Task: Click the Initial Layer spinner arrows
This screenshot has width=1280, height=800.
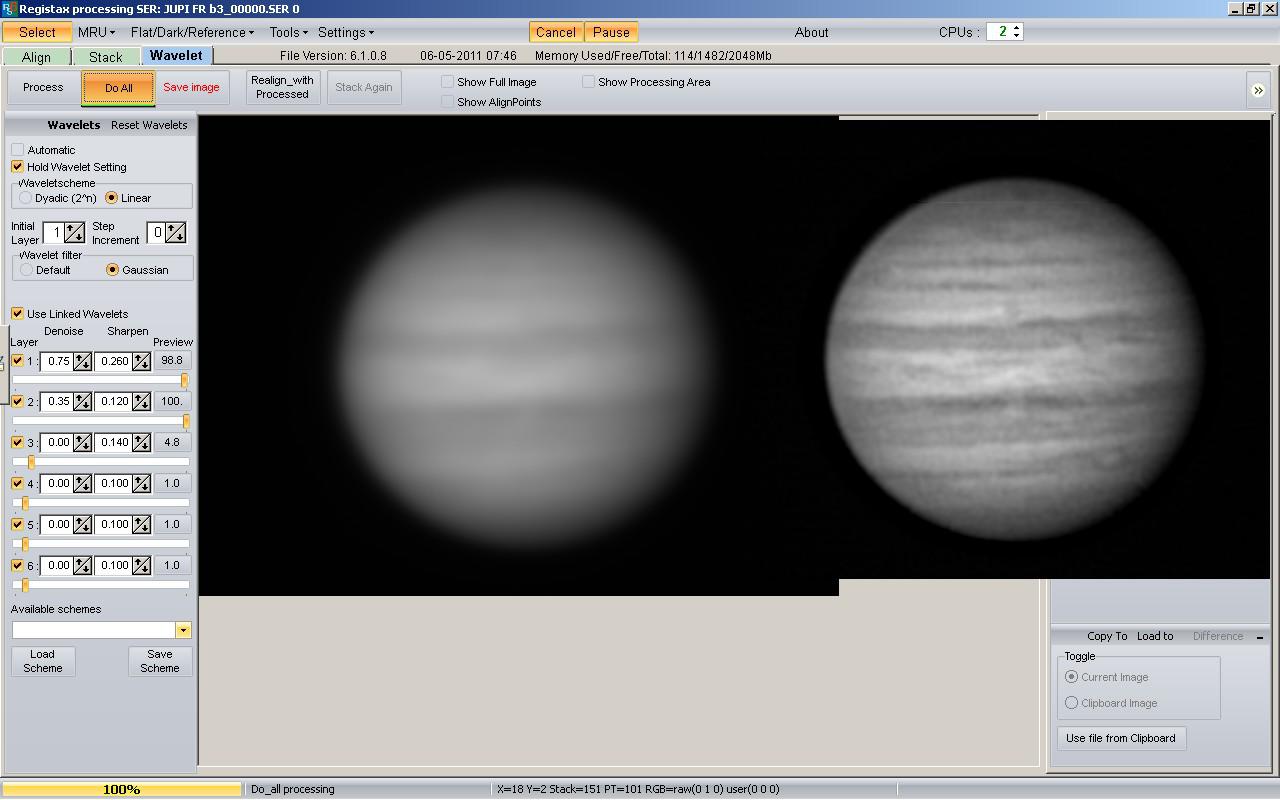Action: pyautogui.click(x=75, y=233)
